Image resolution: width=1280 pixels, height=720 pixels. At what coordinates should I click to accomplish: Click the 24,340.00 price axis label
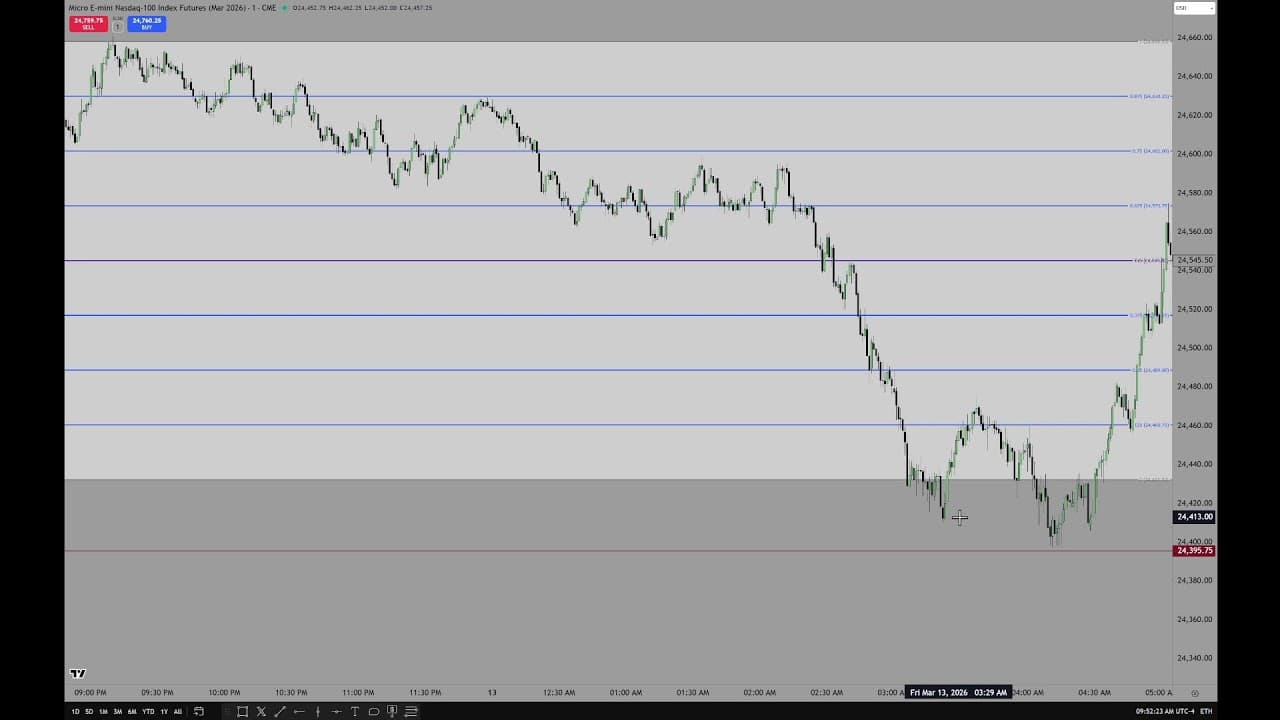pos(1194,657)
